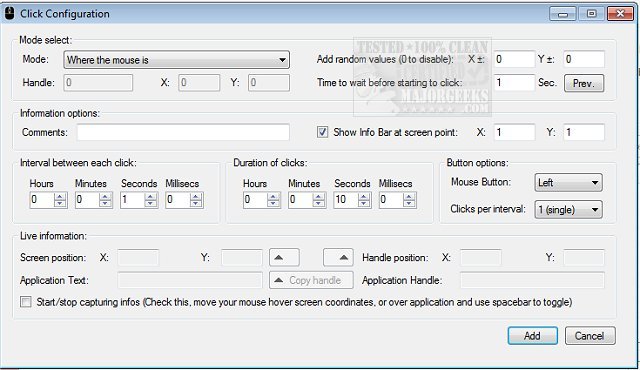Open the Mouse Button dropdown
This screenshot has width=640, height=370.
(x=568, y=182)
